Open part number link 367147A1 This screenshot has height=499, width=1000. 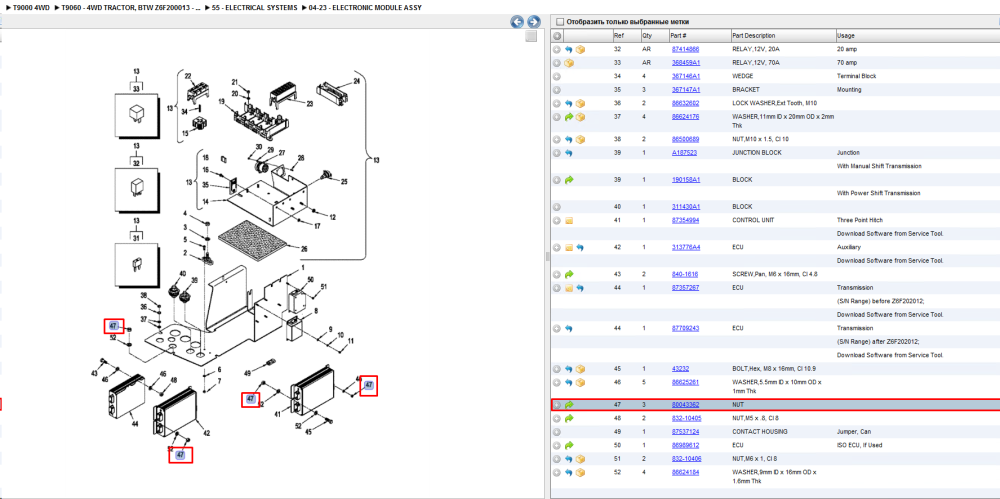tap(686, 89)
